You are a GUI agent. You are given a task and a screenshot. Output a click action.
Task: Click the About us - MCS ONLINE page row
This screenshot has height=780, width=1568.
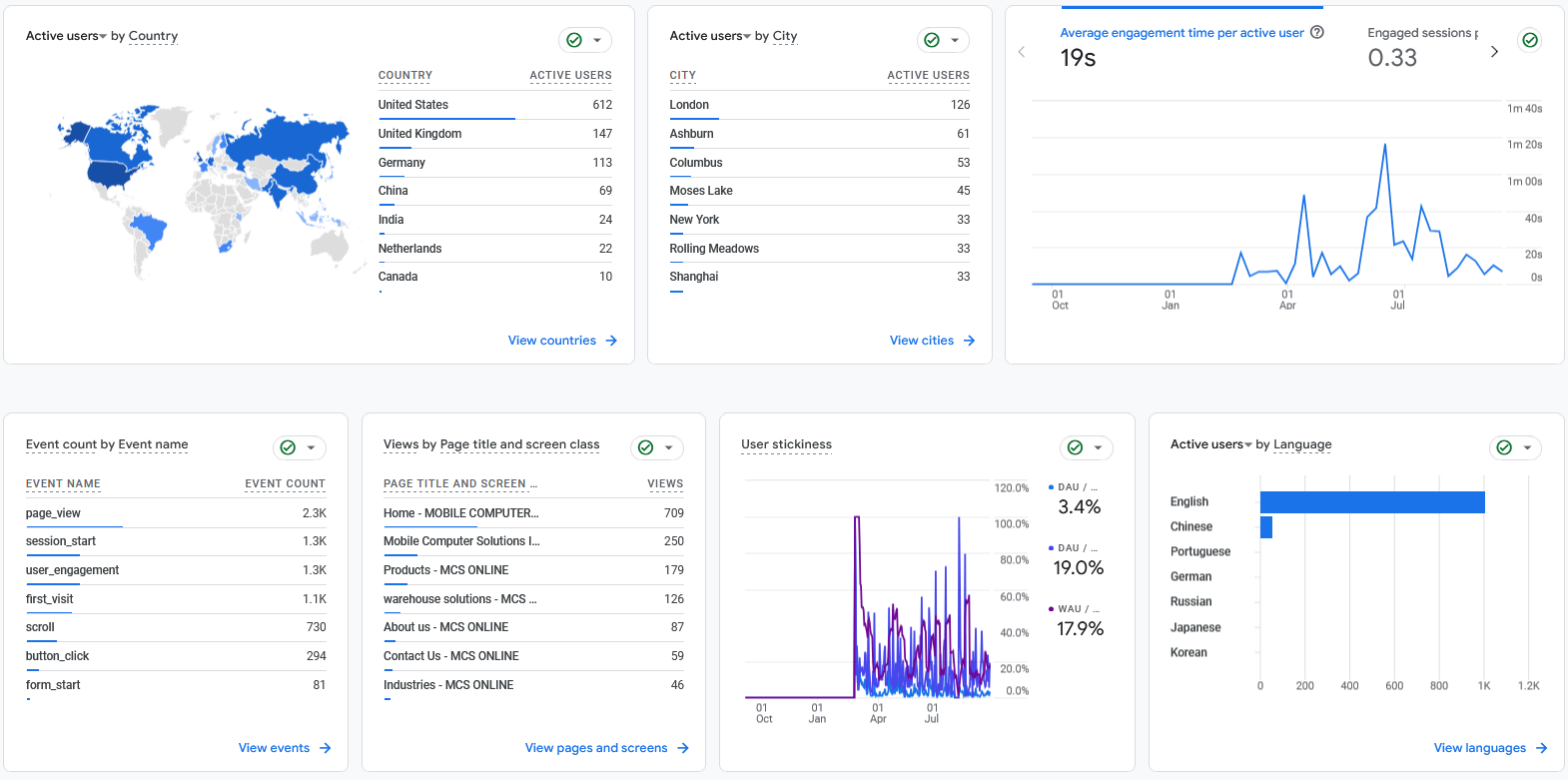tap(533, 627)
